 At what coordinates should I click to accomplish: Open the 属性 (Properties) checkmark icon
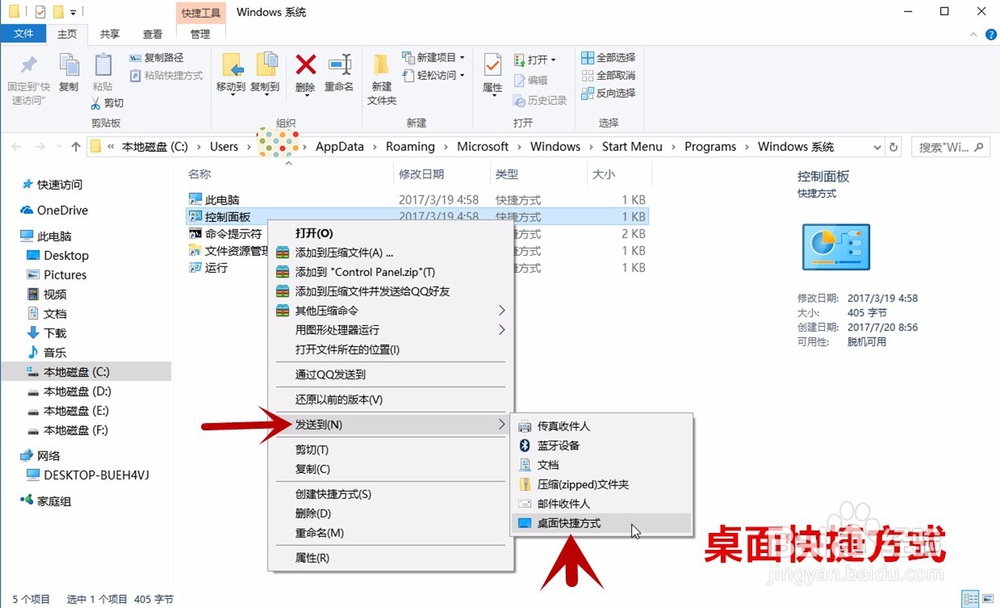click(493, 66)
